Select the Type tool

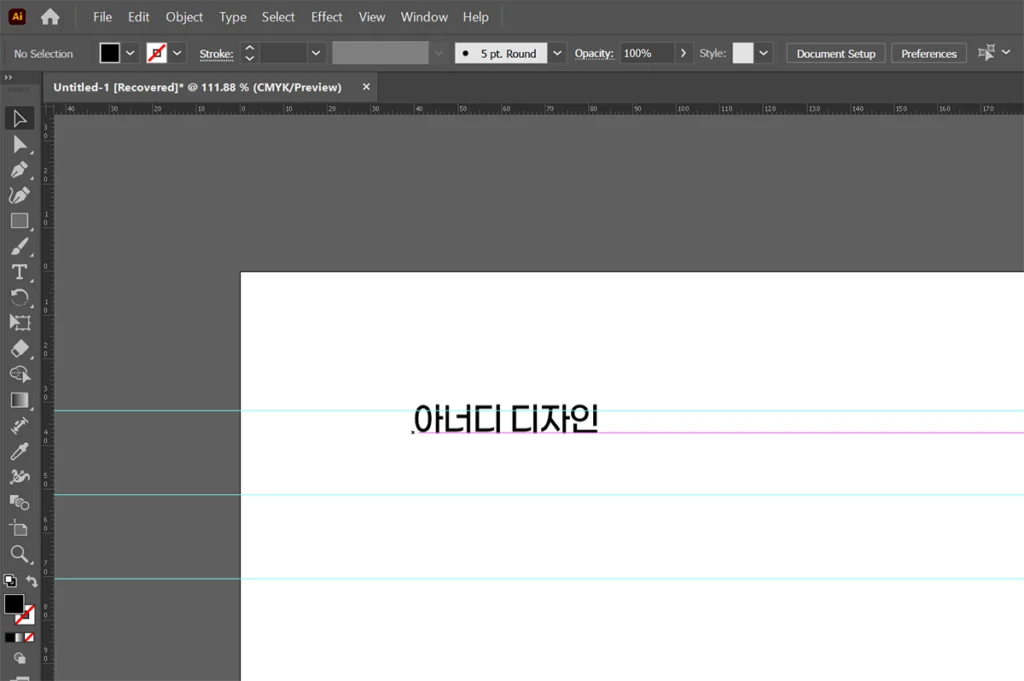19,272
